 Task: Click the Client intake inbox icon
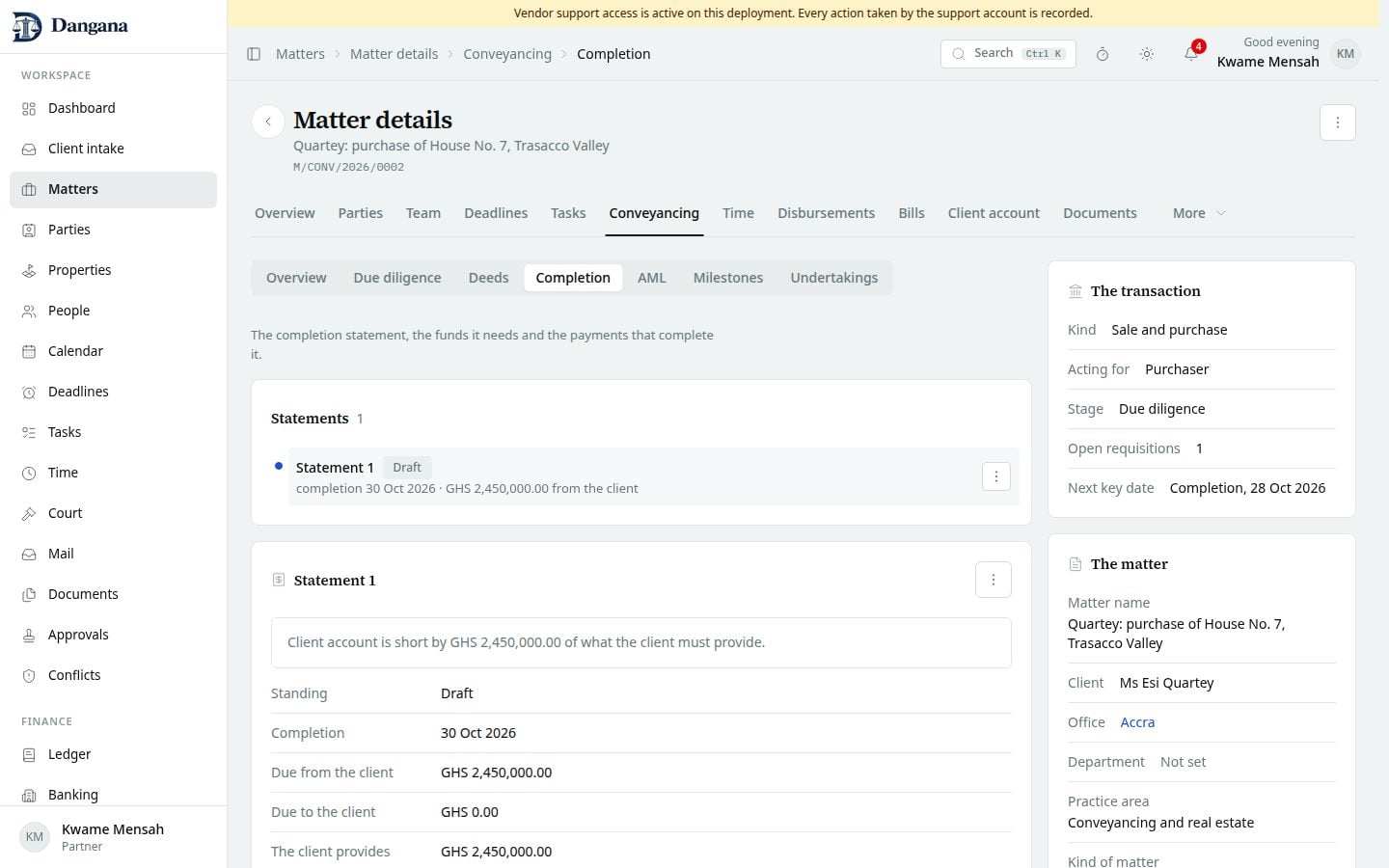29,149
